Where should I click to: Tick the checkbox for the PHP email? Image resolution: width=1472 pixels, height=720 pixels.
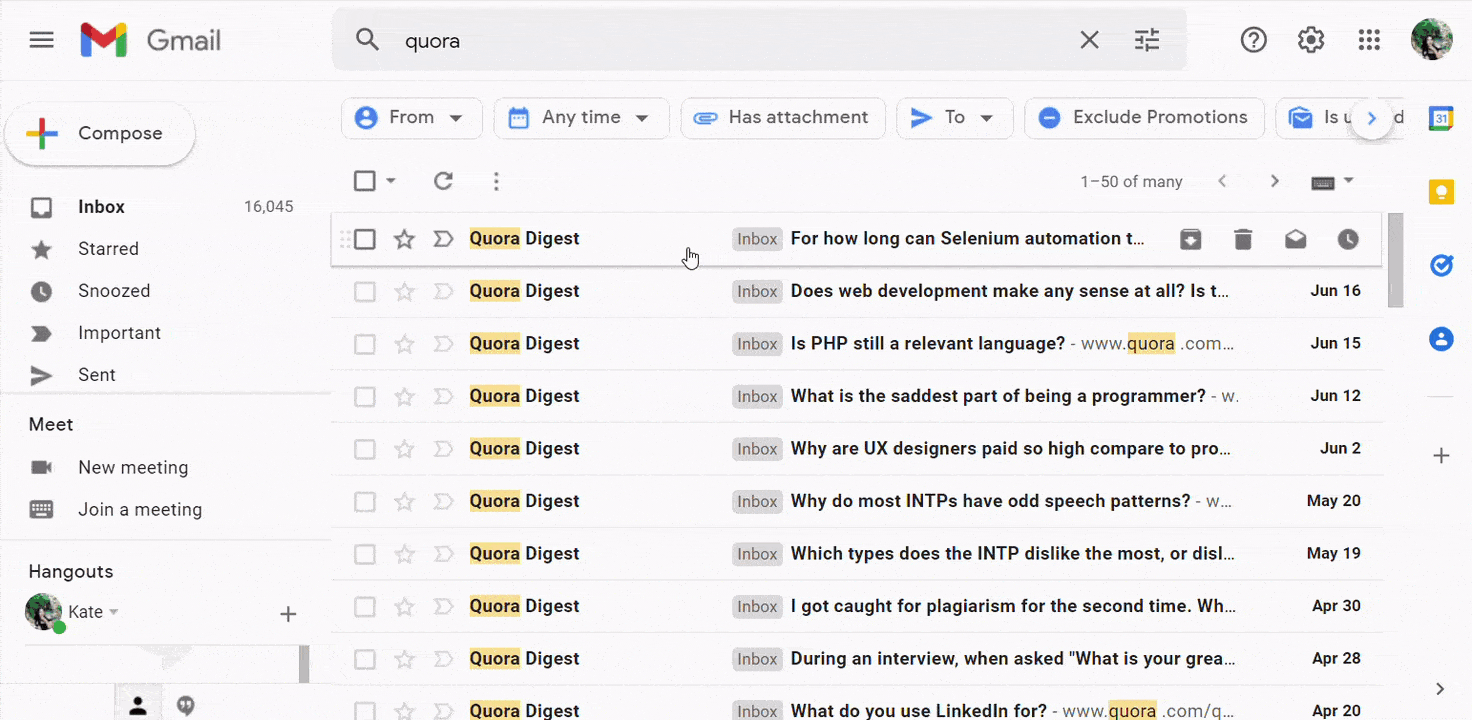365,344
